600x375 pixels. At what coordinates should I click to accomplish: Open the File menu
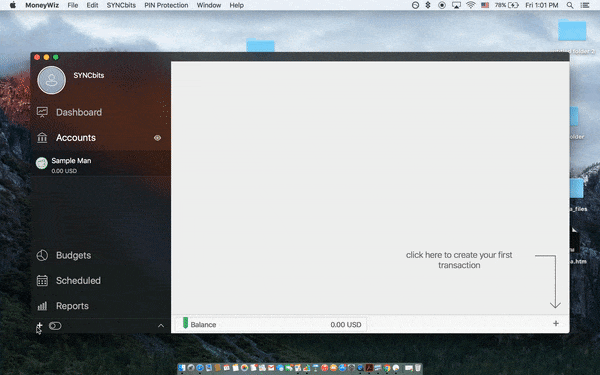(73, 5)
